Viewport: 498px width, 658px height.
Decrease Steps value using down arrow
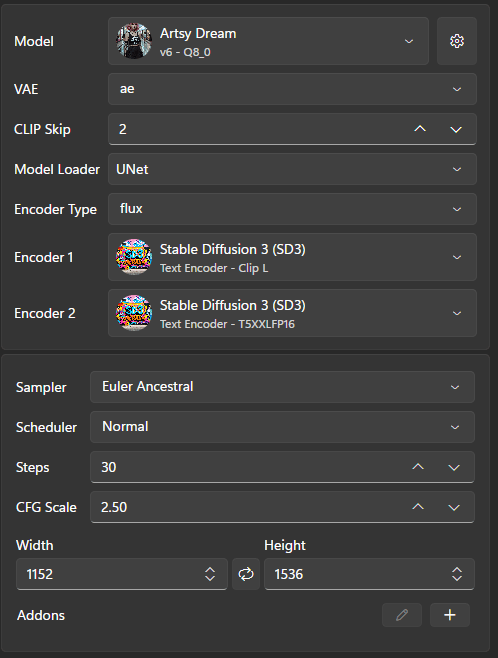tap(454, 467)
